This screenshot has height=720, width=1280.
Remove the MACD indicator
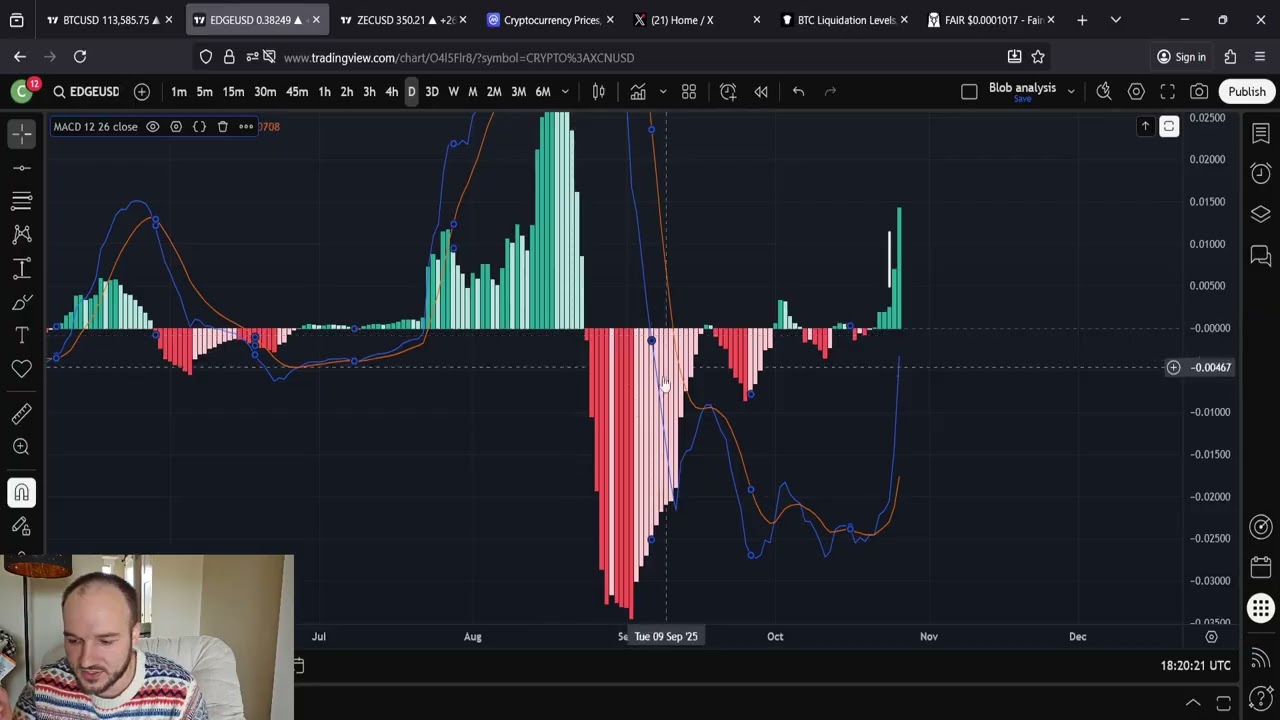click(223, 127)
